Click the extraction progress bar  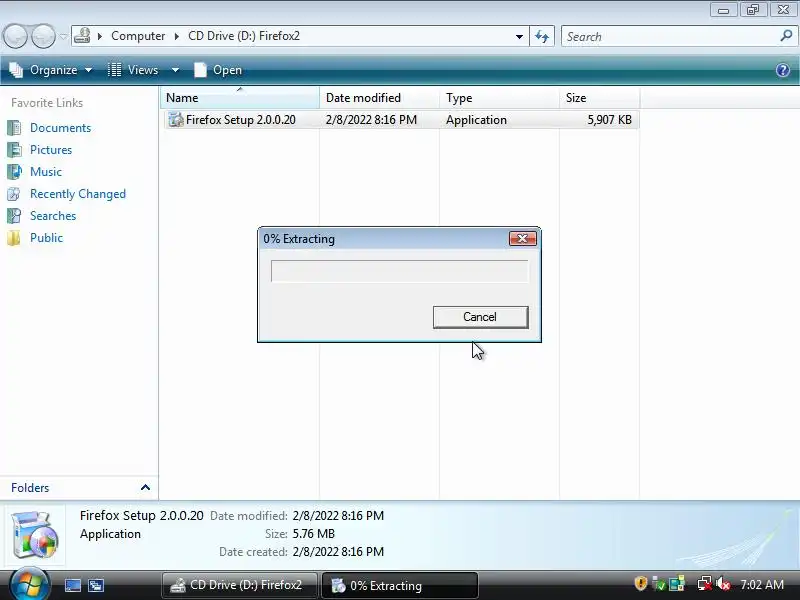click(x=399, y=271)
